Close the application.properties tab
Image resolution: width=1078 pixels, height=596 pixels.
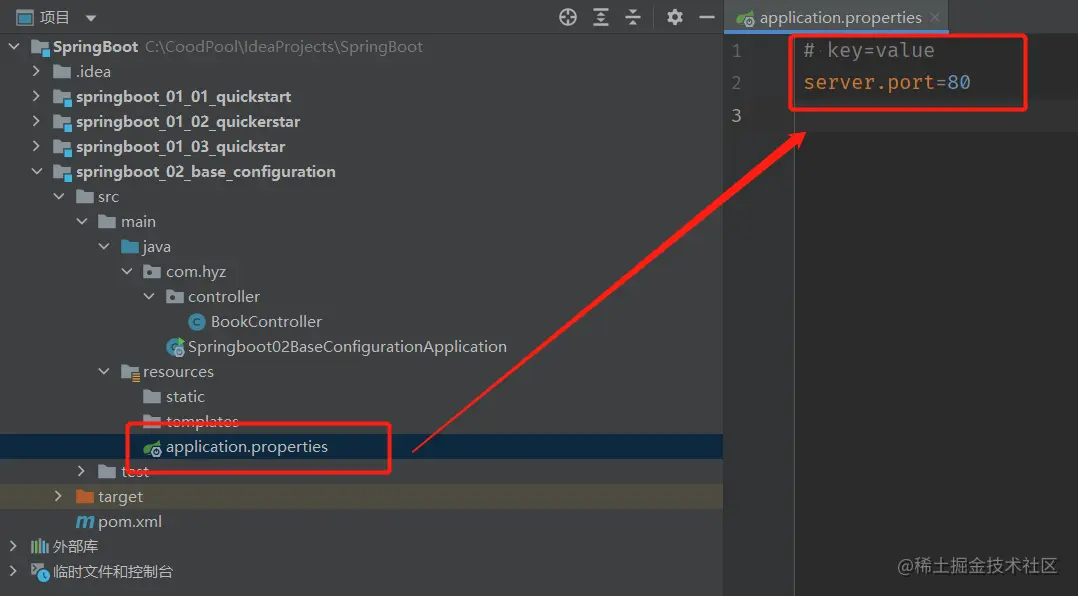(x=935, y=17)
